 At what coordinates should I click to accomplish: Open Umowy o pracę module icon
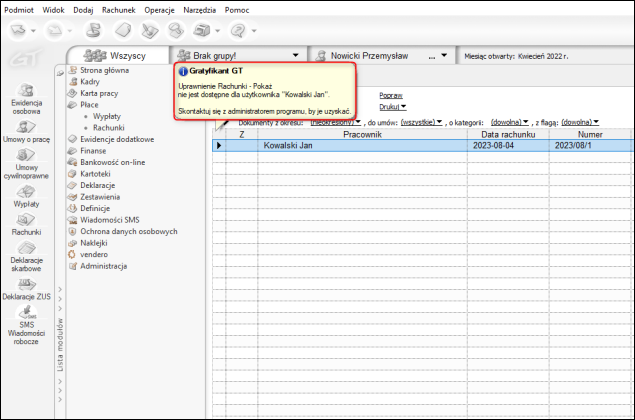[x=26, y=132]
